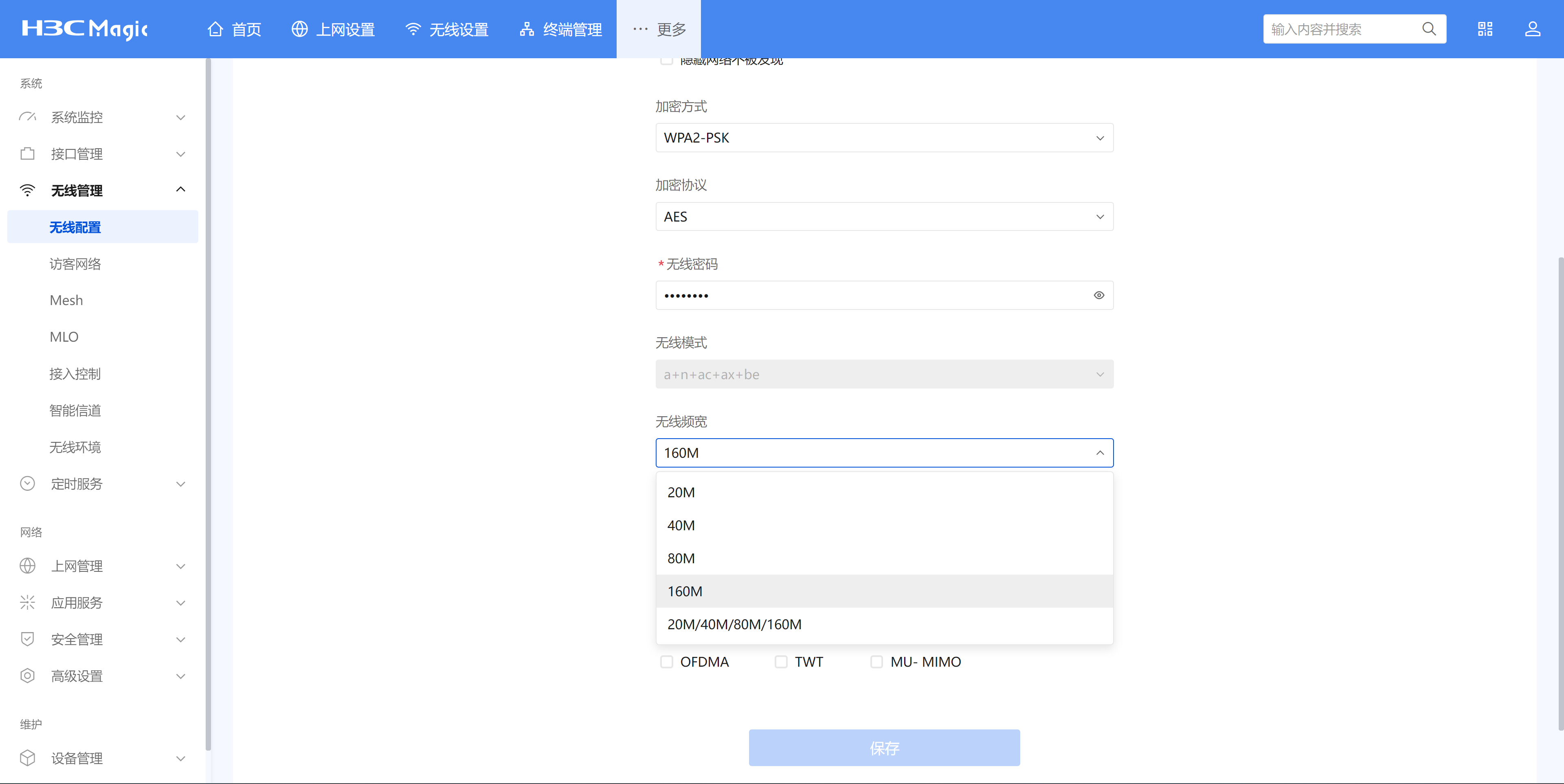Expand the 高级设置 chevron

pos(180,676)
